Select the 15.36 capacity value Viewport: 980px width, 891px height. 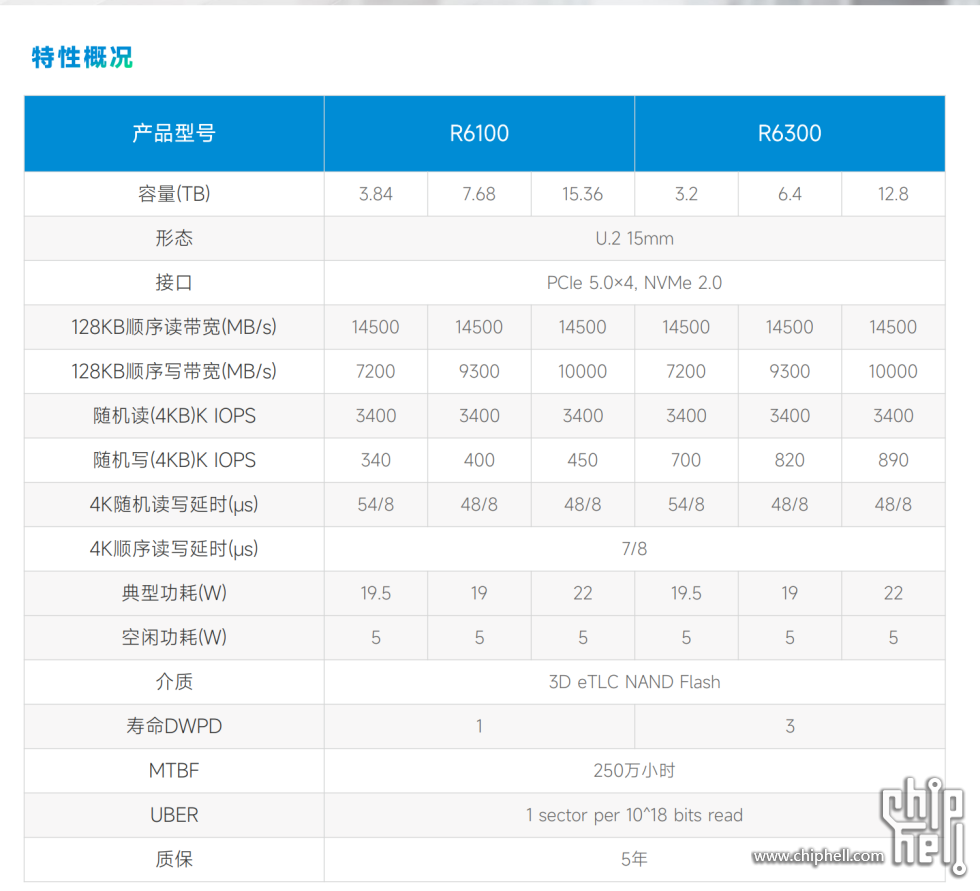pyautogui.click(x=582, y=194)
